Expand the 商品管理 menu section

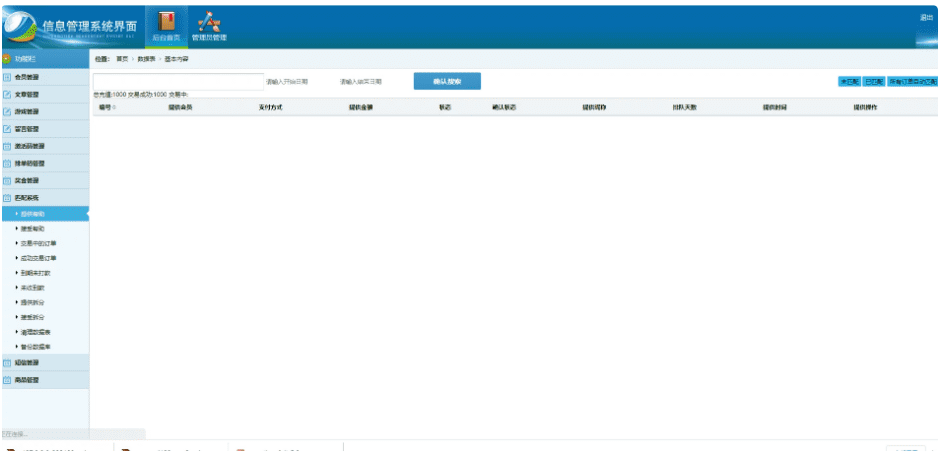point(46,380)
